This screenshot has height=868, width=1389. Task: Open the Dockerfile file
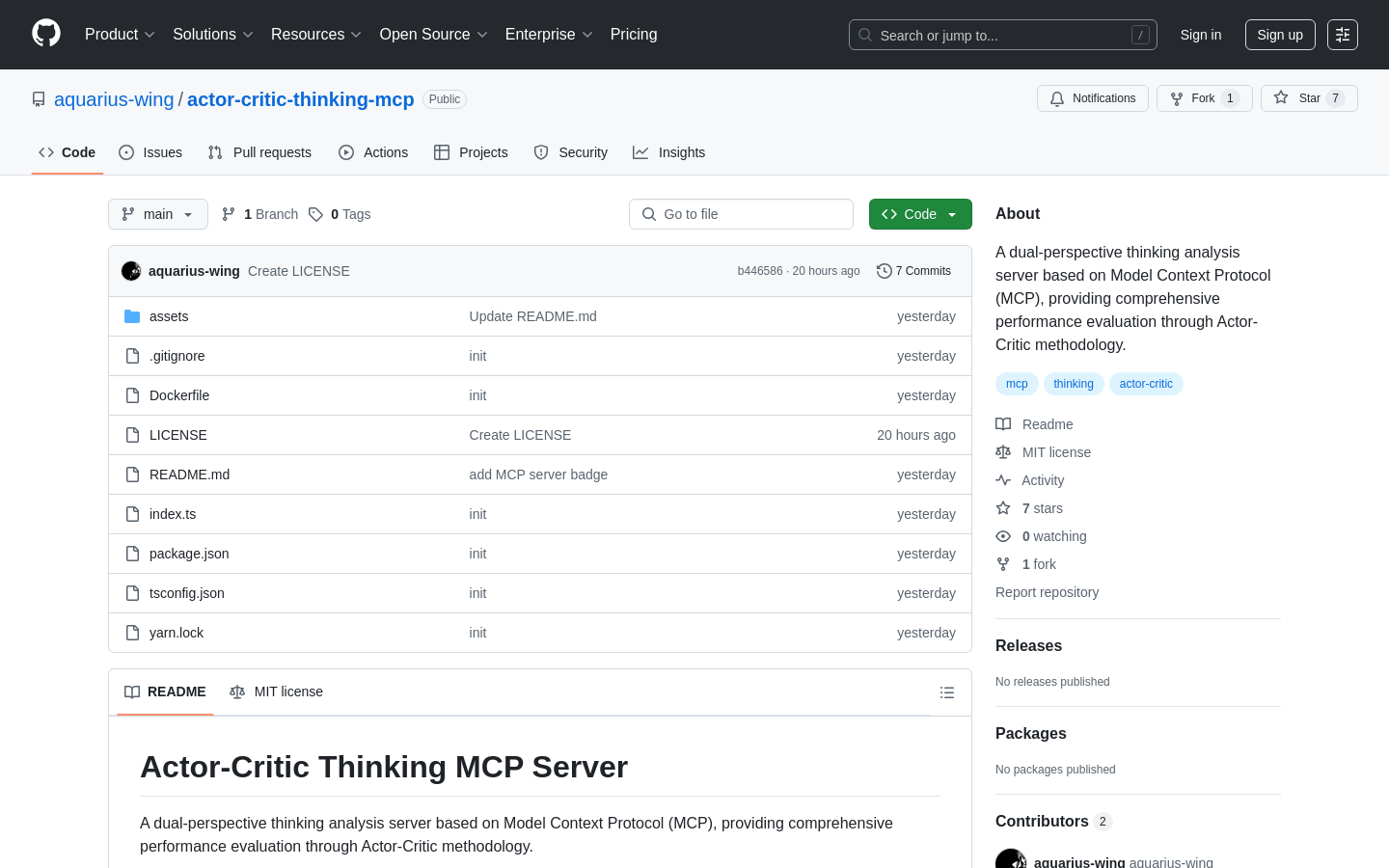(x=179, y=395)
